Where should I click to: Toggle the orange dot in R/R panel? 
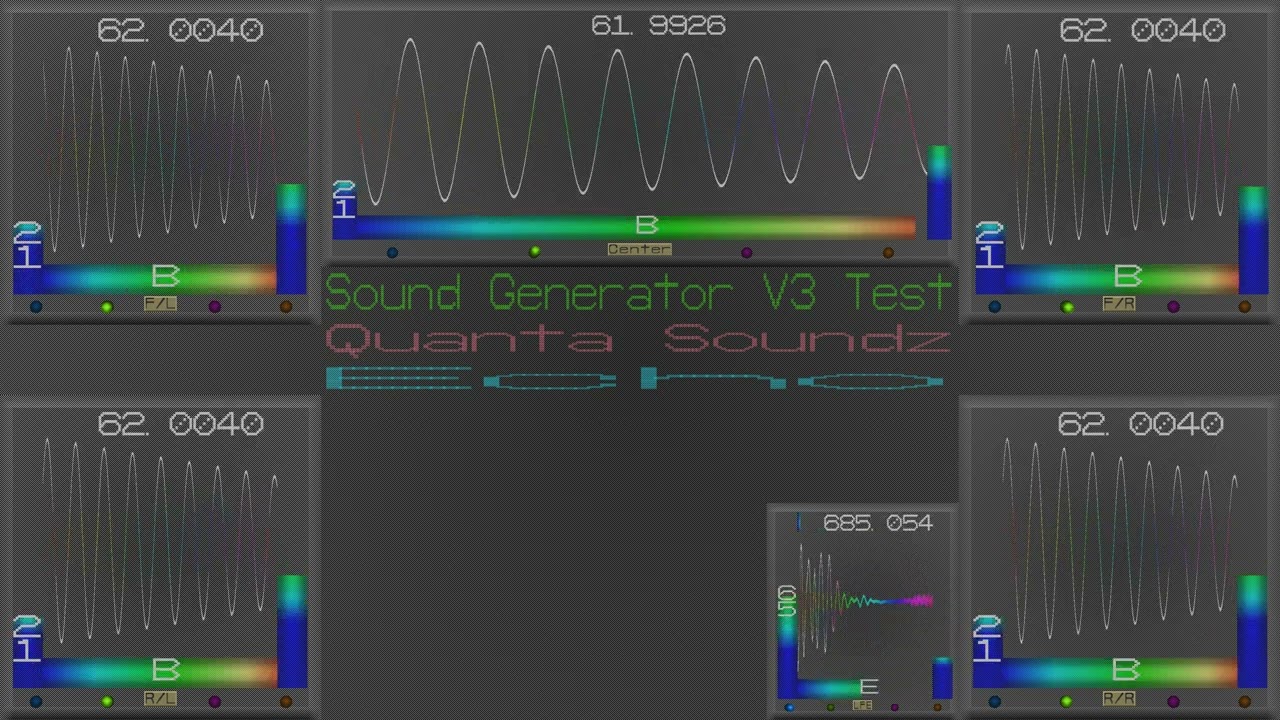coord(1244,701)
